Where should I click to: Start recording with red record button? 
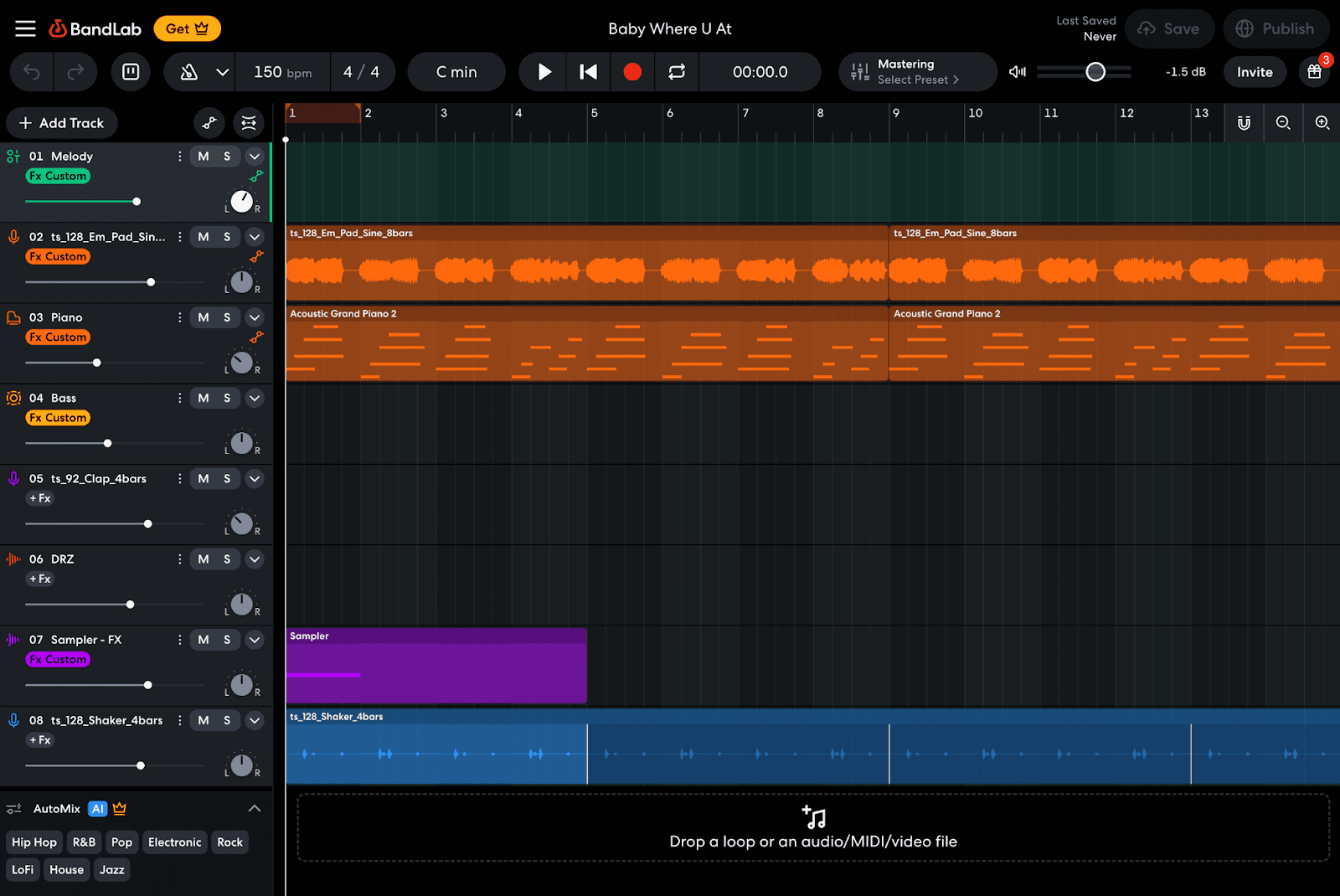point(632,72)
